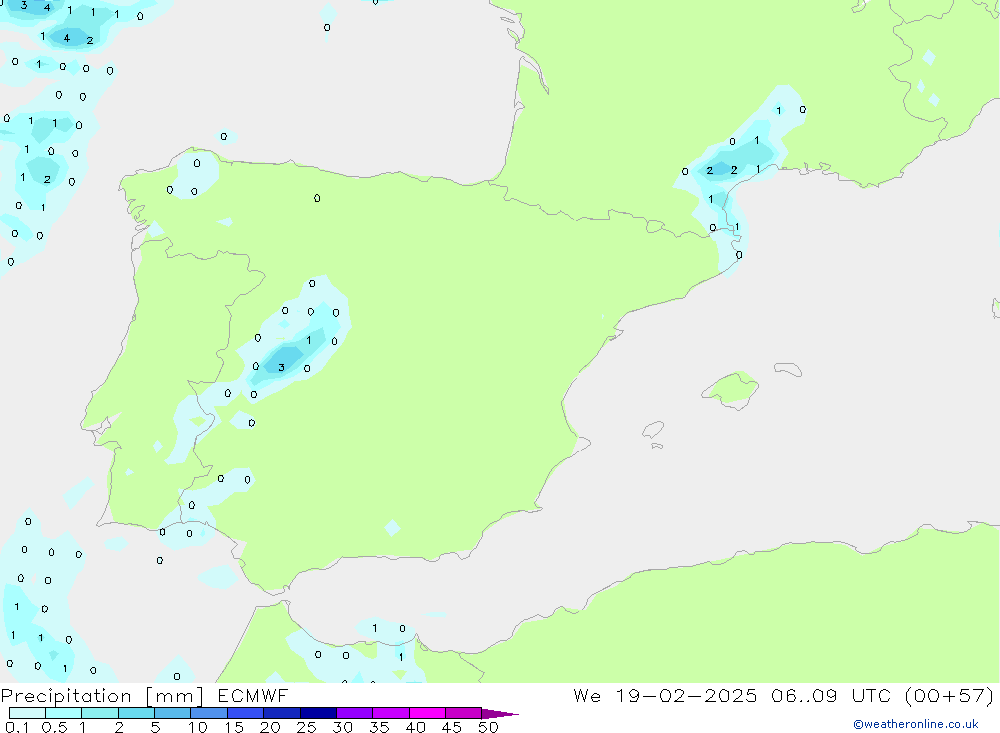
Task: Click the Ibiza island outline
Action: point(653,429)
